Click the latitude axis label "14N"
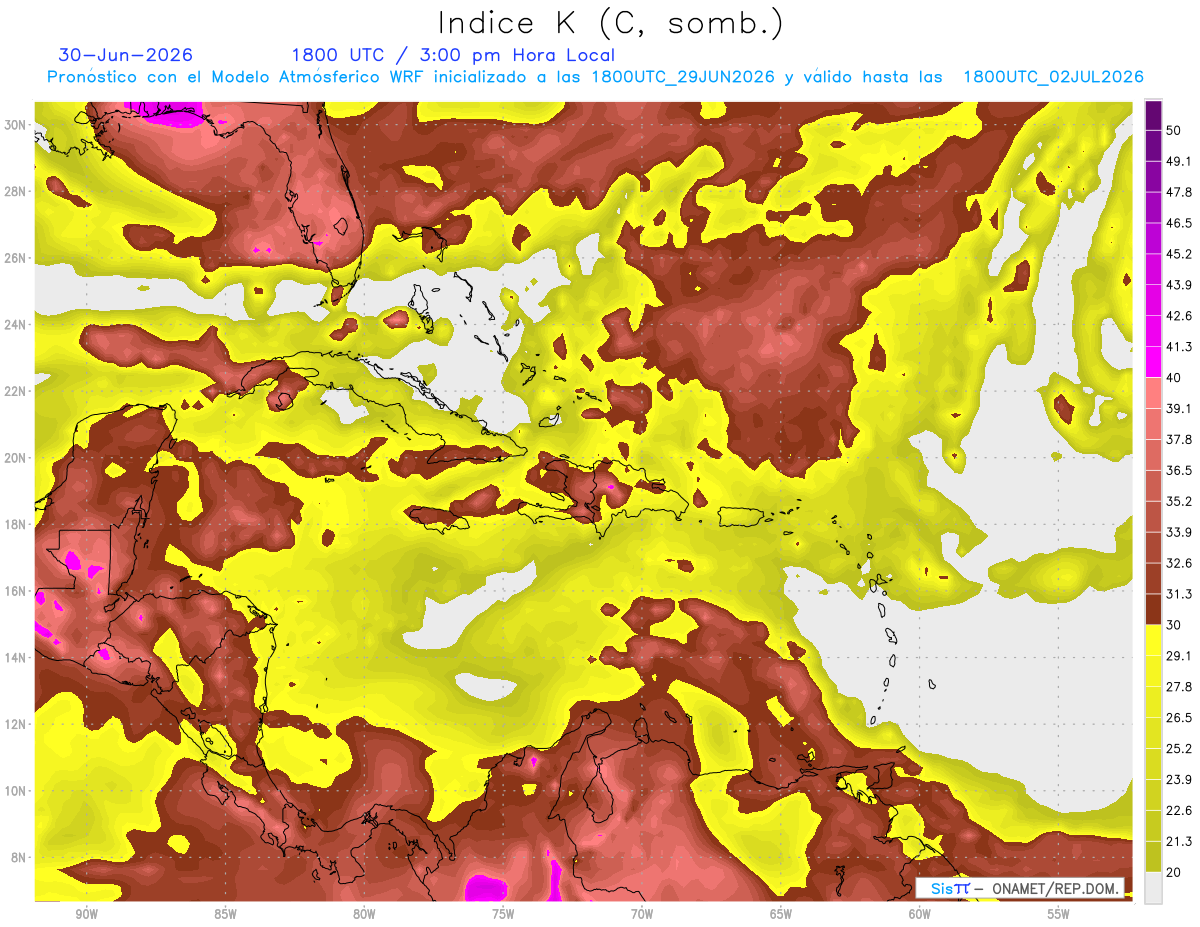The width and height of the screenshot is (1200, 927). click(17, 657)
